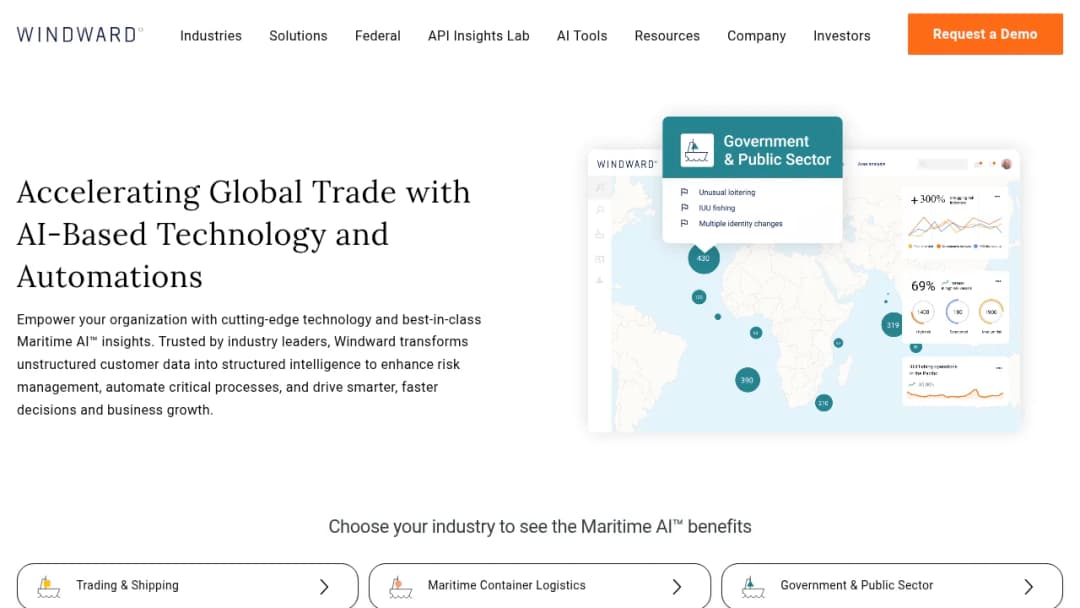Click the 430 map cluster marker
This screenshot has width=1080, height=608.
pos(703,258)
